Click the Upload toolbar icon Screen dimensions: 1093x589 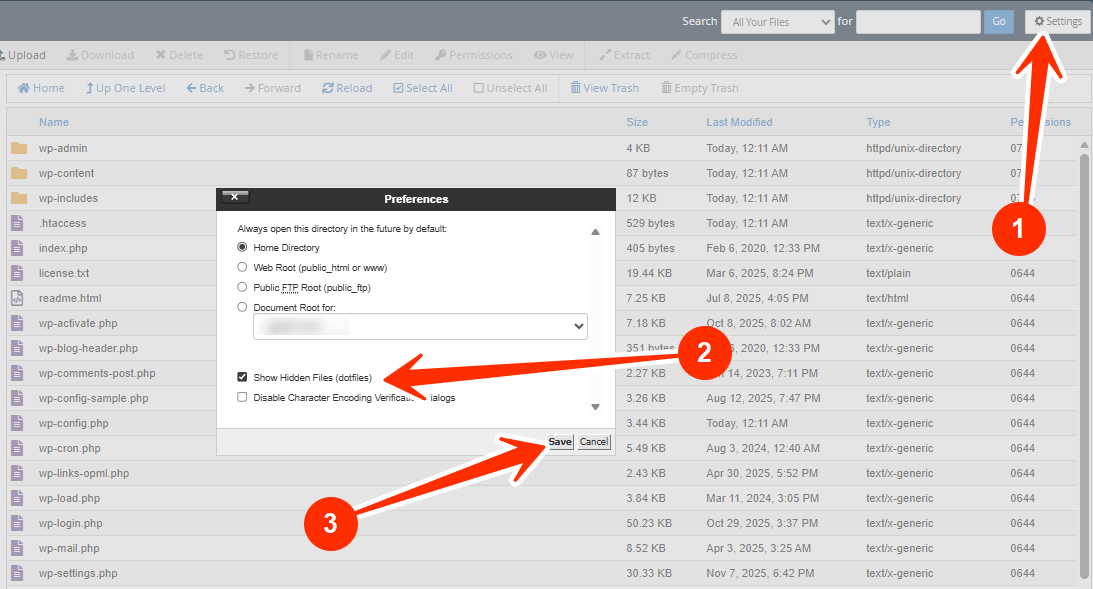pyautogui.click(x=3, y=55)
